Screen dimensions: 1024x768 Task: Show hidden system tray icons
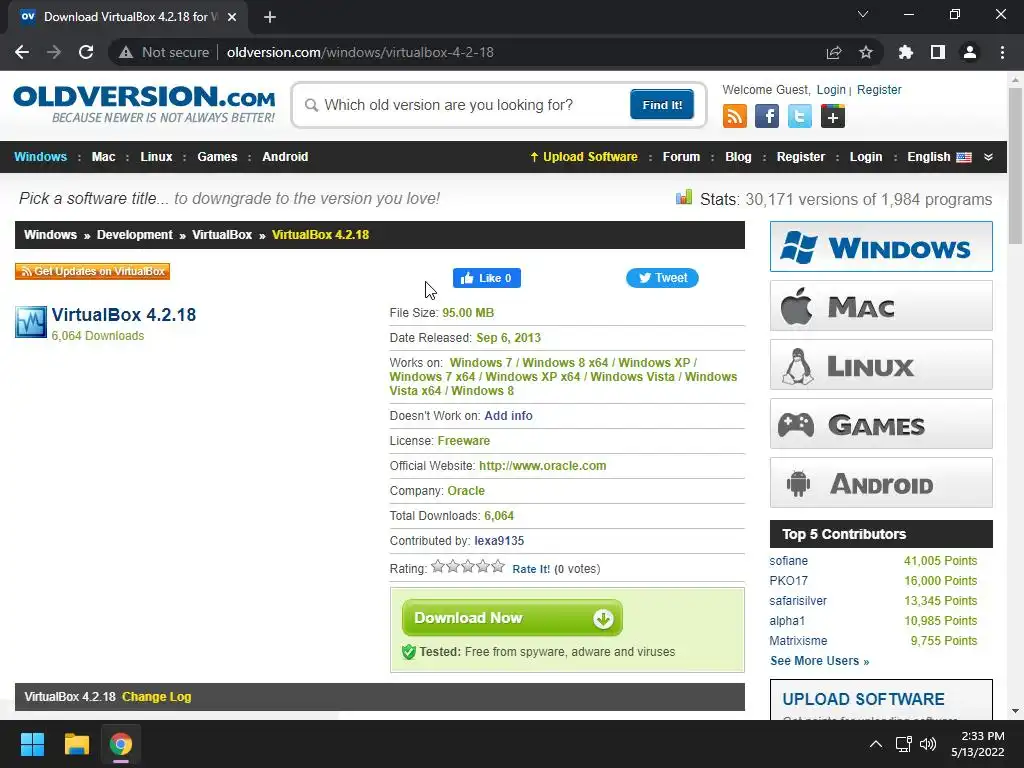(876, 744)
